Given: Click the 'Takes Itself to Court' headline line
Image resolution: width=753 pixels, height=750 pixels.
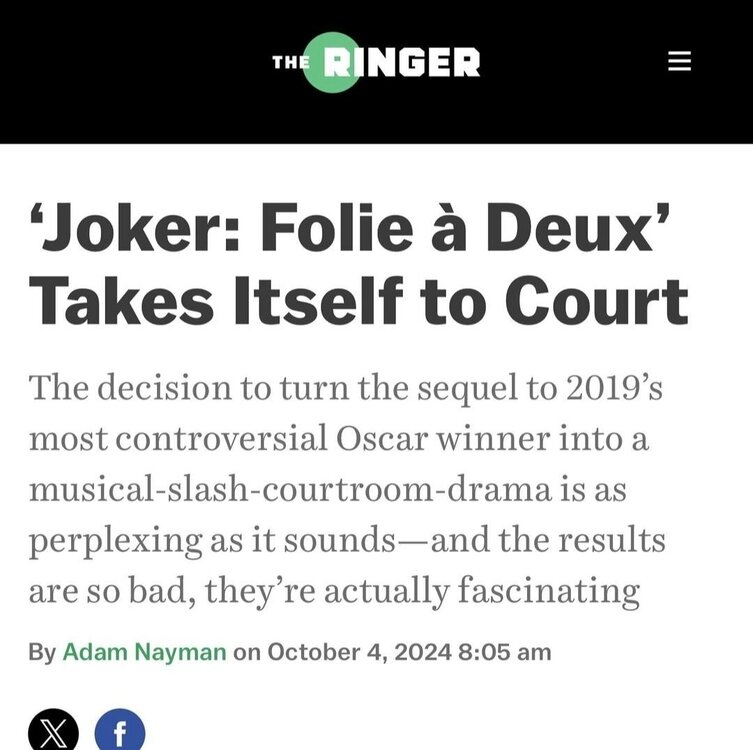Looking at the screenshot, I should click(359, 300).
